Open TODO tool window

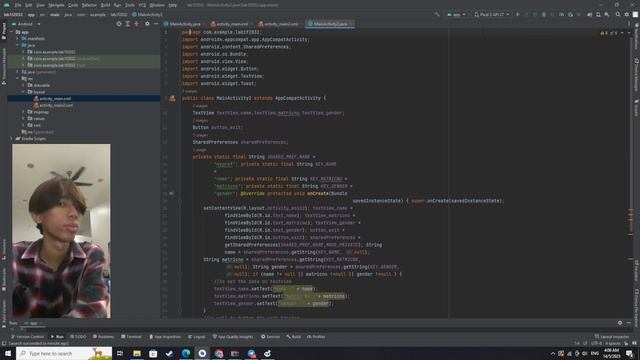(x=78, y=337)
